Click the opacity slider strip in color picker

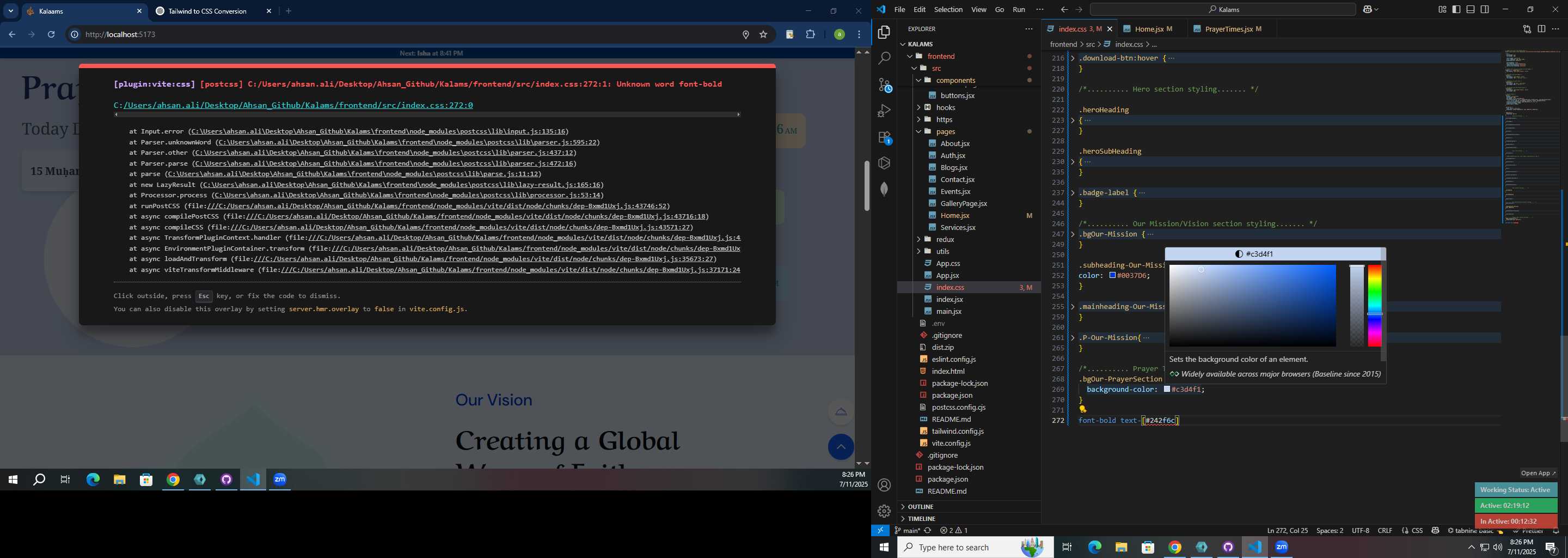(1357, 305)
